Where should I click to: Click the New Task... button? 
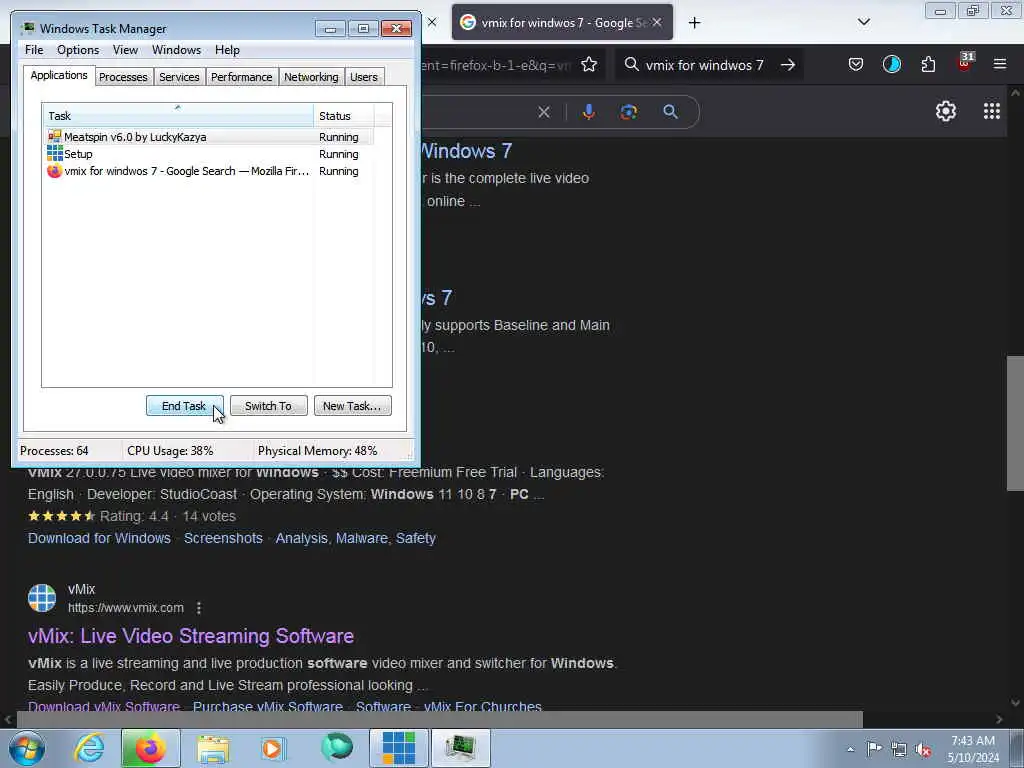352,406
